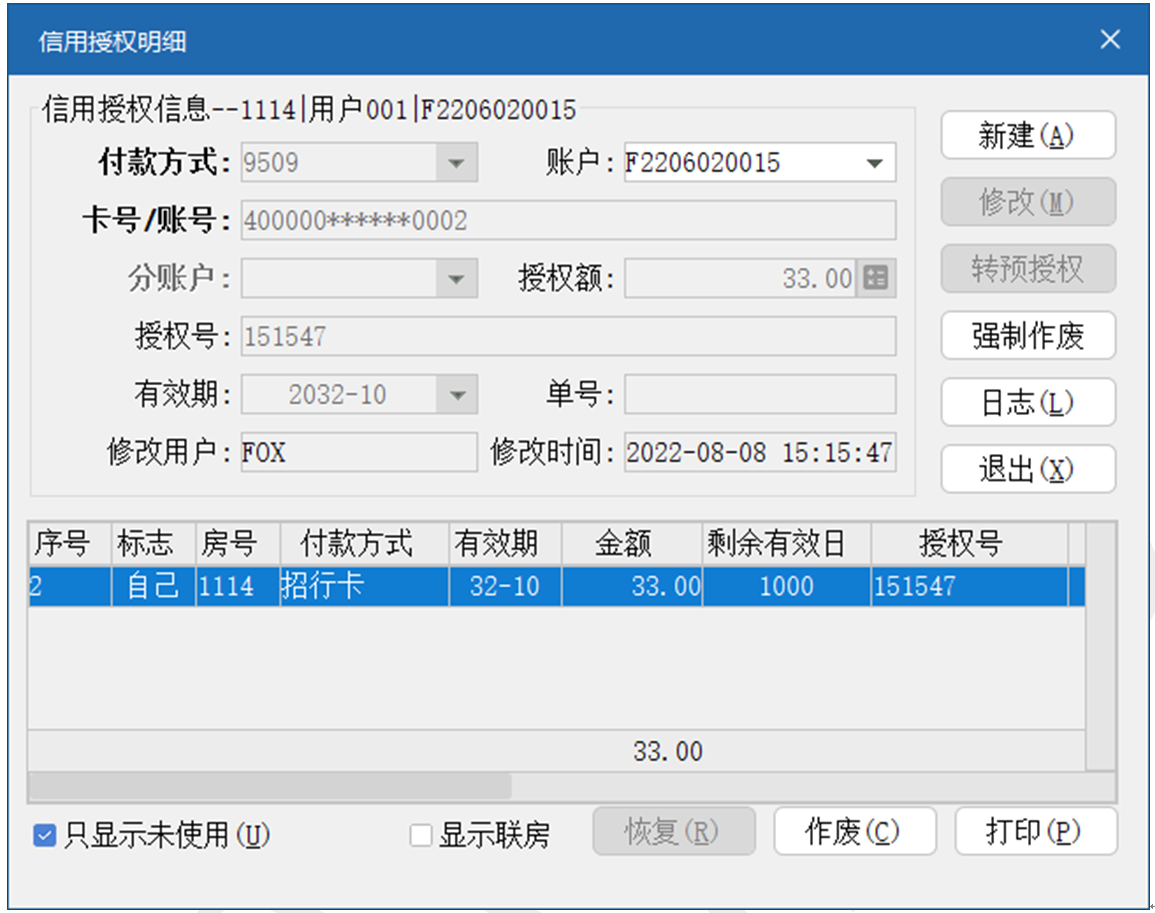Viewport: 1155px width, 913px height.
Task: Sort by the 剩余有效日 column header
Action: [x=786, y=544]
